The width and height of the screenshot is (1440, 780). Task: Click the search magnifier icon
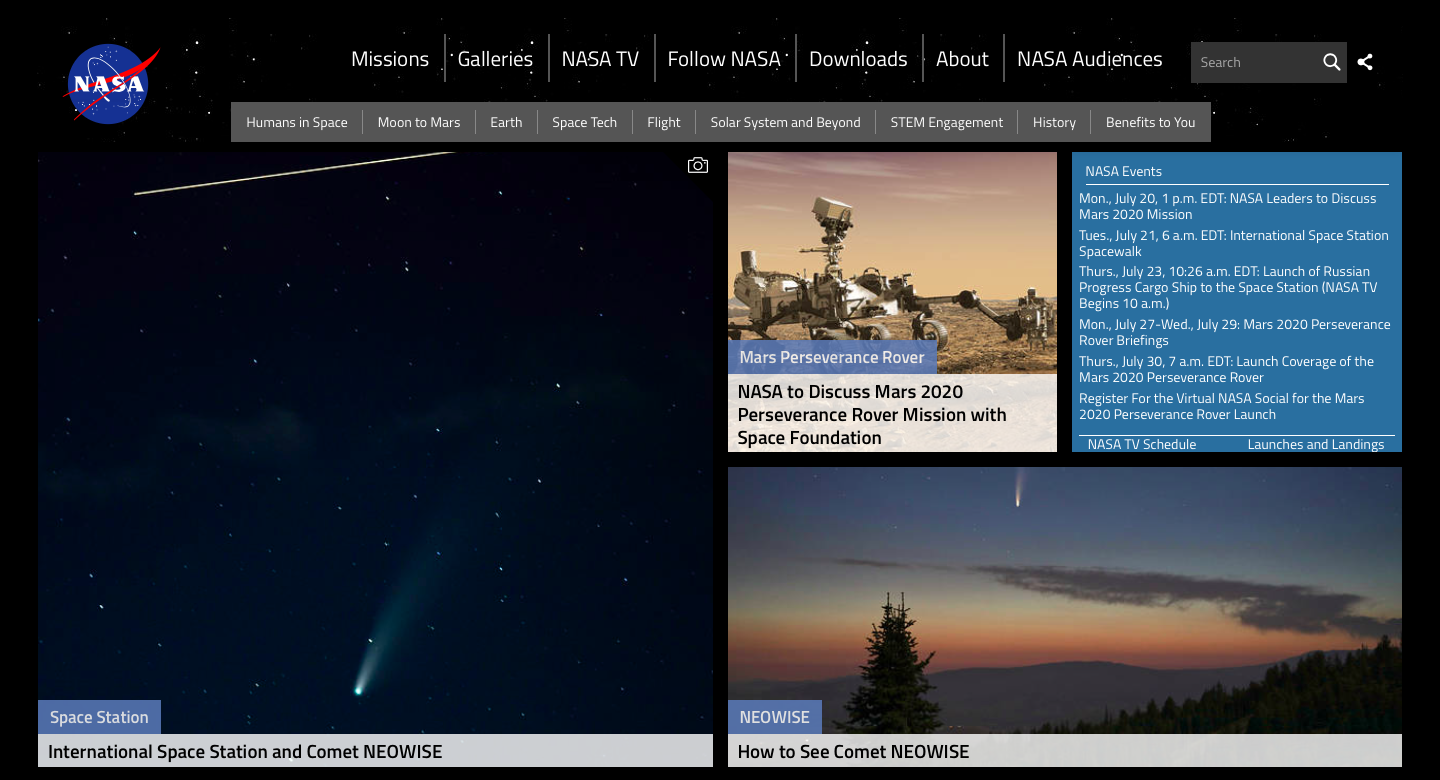click(x=1331, y=62)
